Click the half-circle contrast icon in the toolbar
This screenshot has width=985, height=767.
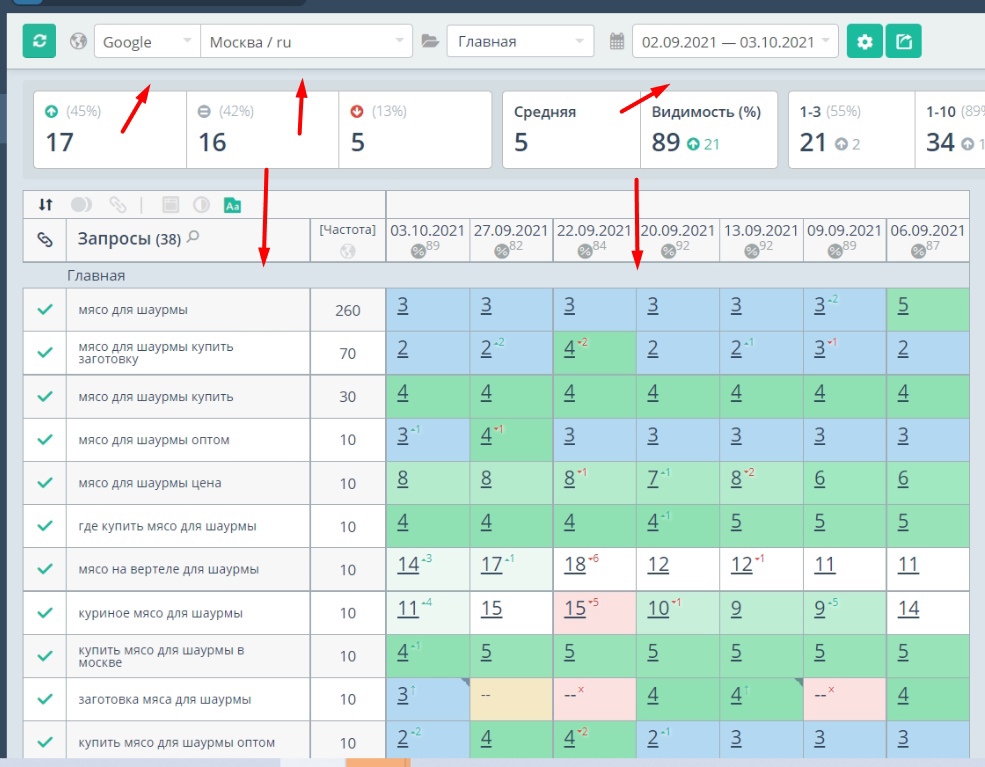pos(201,204)
